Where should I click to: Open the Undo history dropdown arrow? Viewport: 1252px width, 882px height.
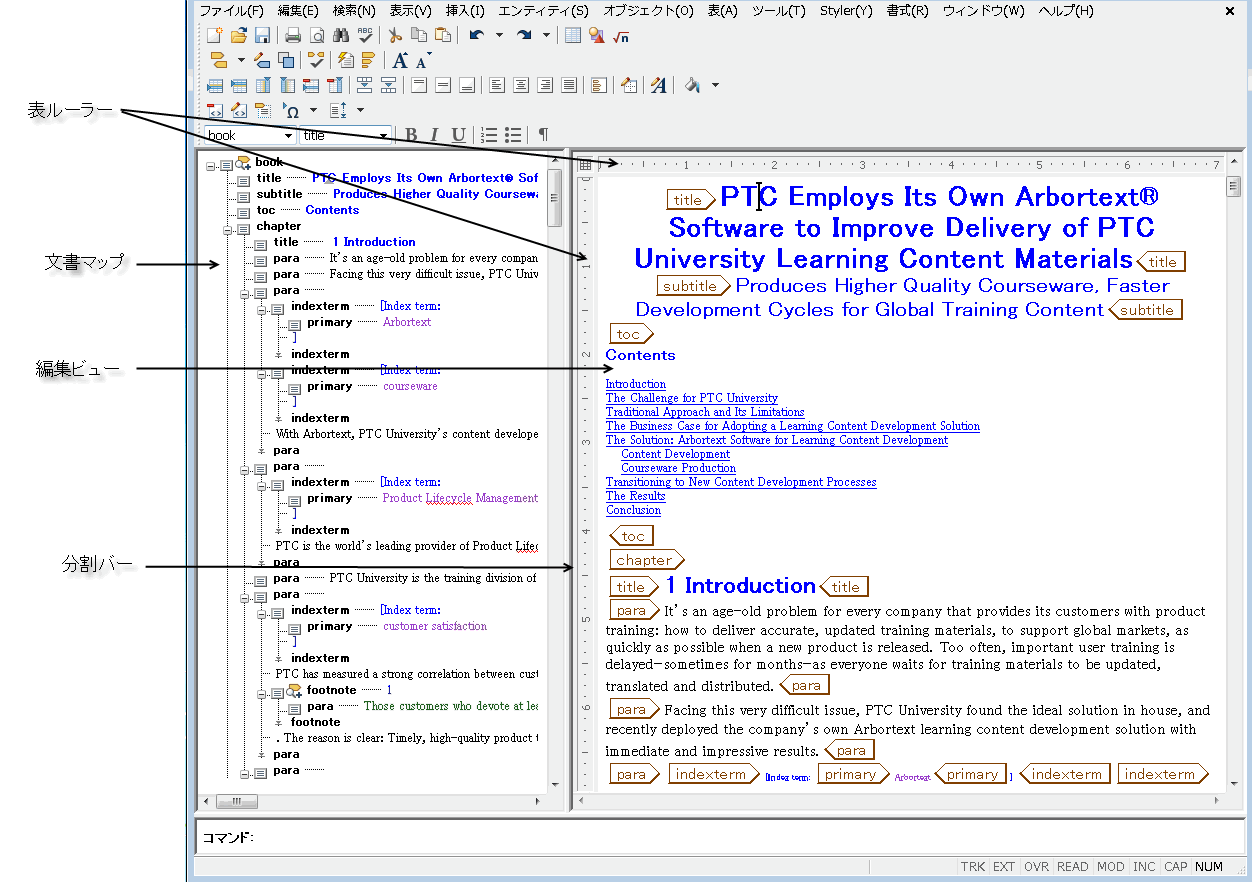(499, 35)
